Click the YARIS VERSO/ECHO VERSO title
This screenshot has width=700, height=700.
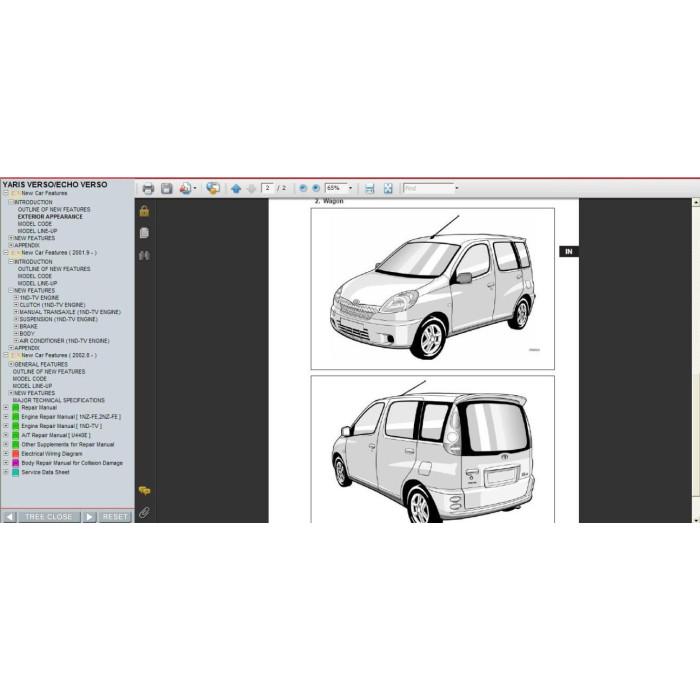pyautogui.click(x=55, y=184)
